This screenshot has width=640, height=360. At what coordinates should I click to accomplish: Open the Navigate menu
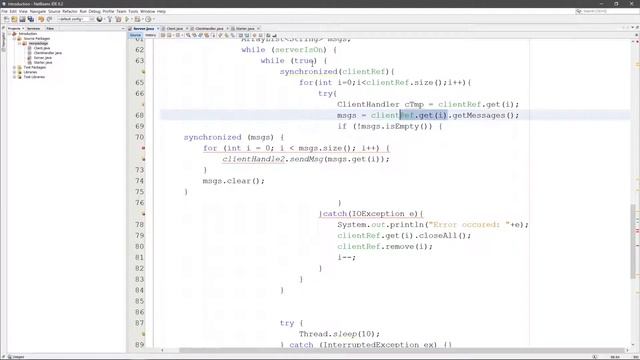point(38,11)
